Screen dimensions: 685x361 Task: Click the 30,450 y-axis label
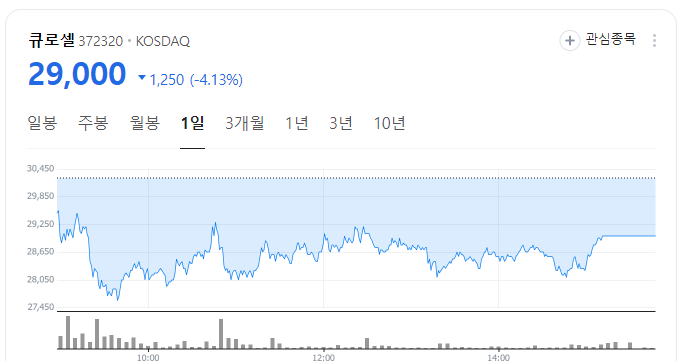click(41, 169)
